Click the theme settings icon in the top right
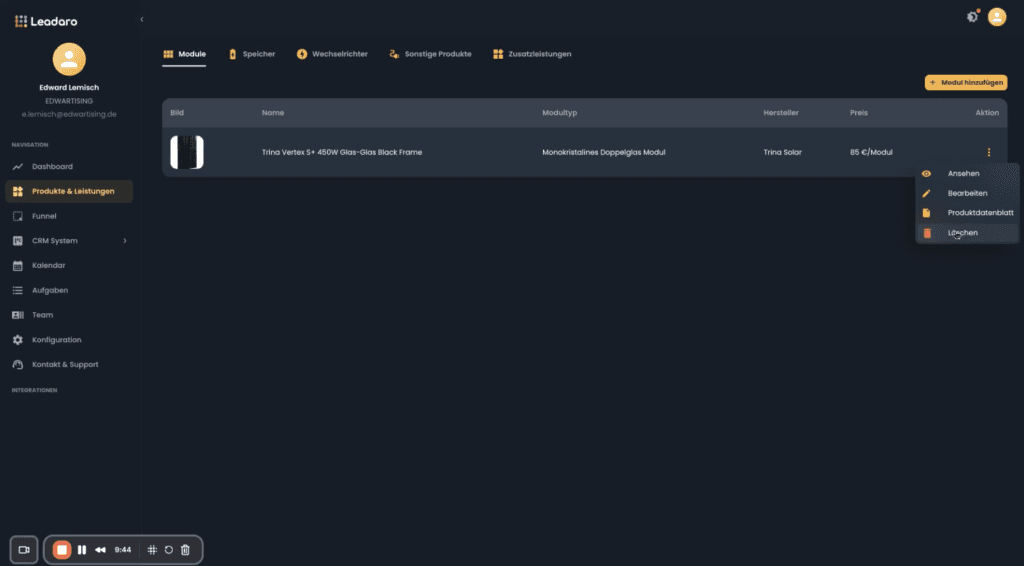Screen dimensions: 1024x566 click(972, 18)
